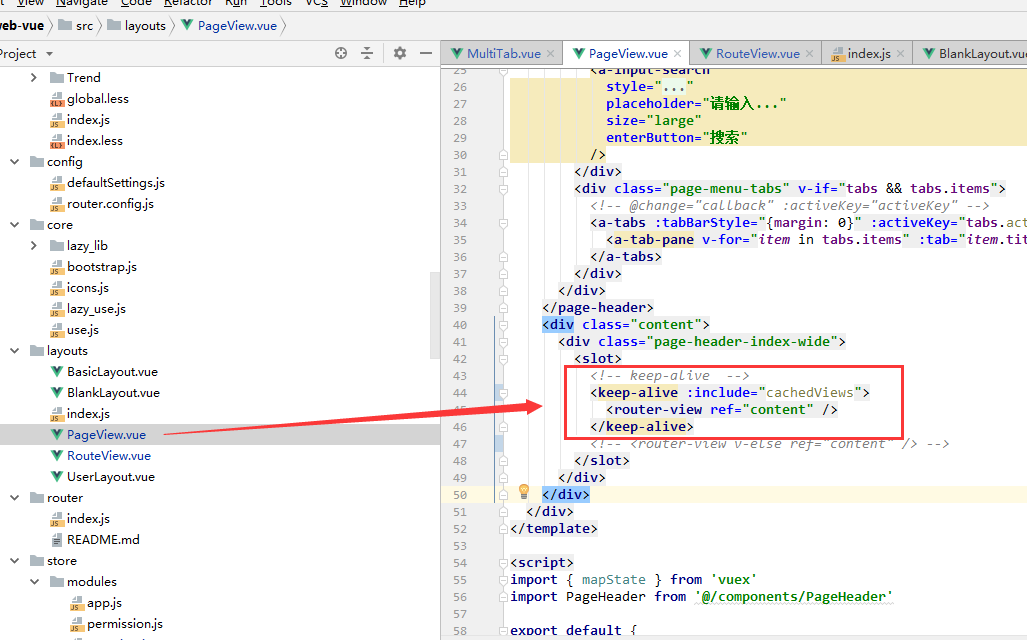Select README.md in the project tree
The width and height of the screenshot is (1027, 640).
click(x=102, y=539)
